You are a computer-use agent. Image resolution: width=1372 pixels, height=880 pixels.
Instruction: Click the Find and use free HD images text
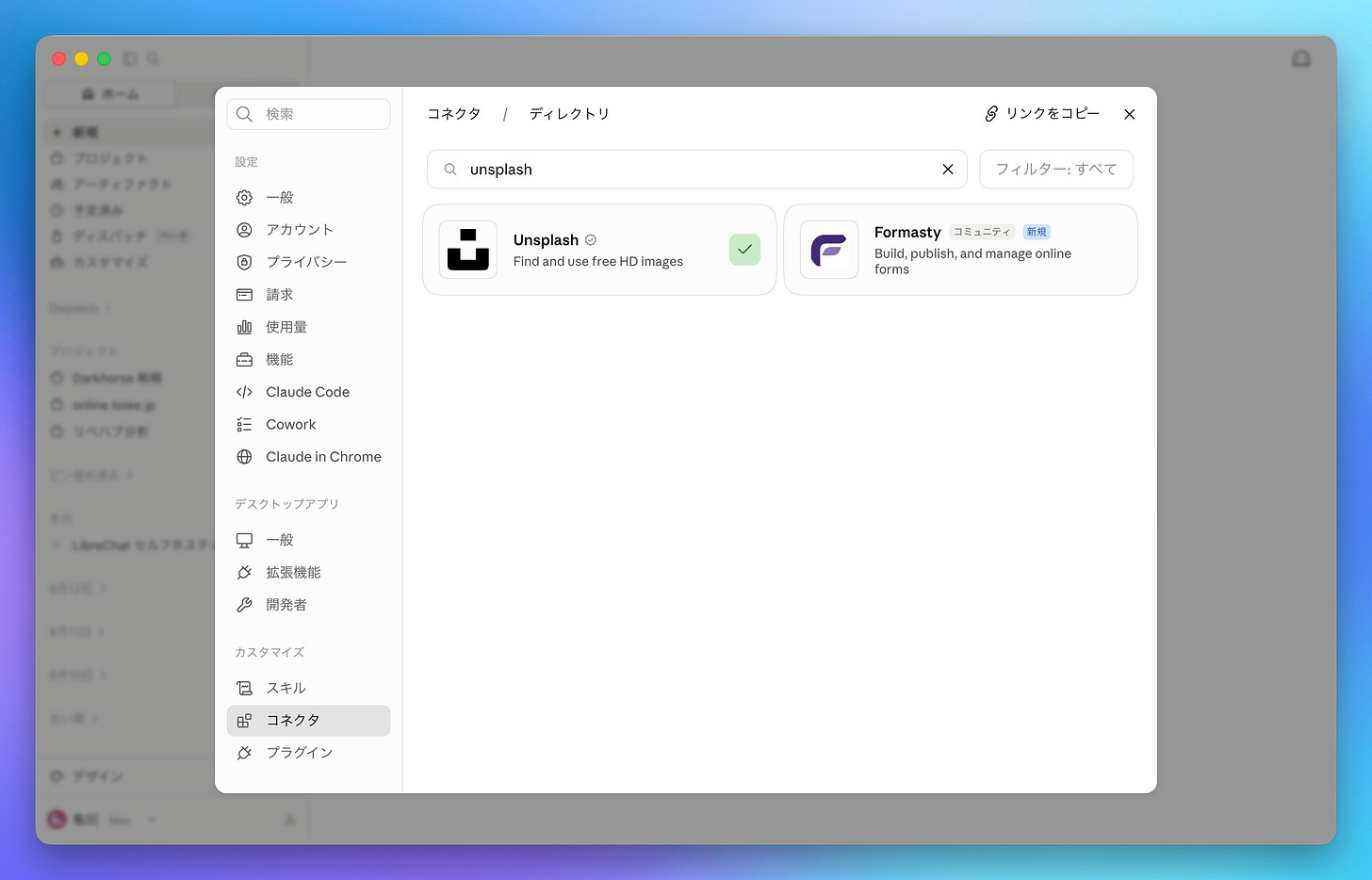tap(598, 262)
